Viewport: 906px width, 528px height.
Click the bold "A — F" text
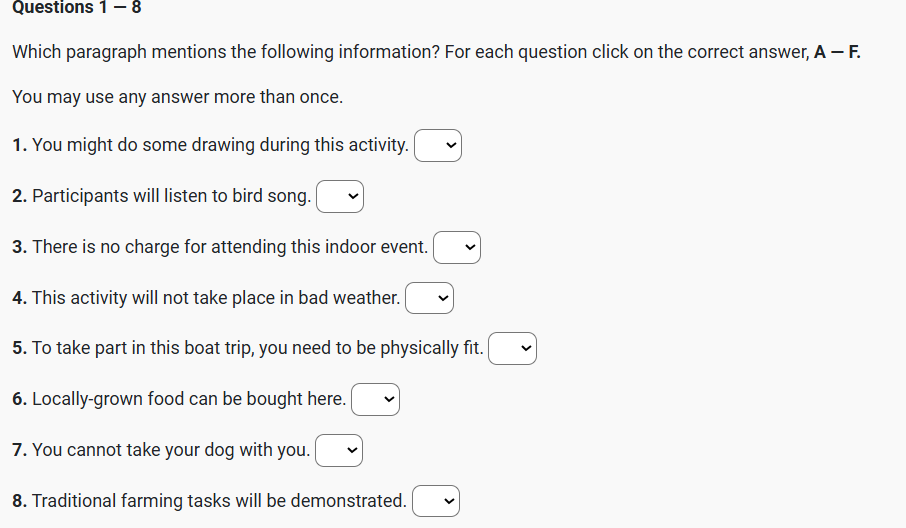point(837,52)
